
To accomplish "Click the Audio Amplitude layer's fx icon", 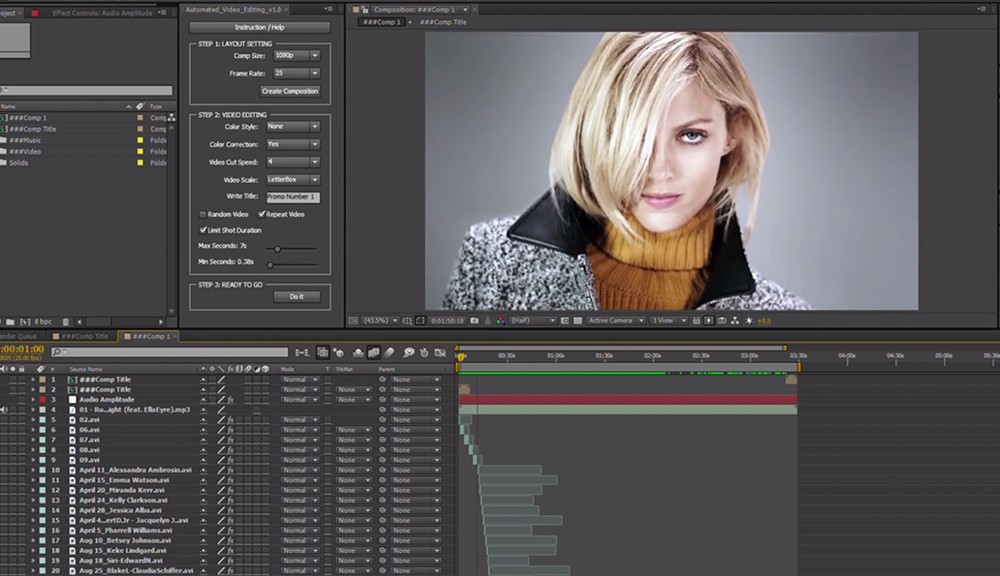I will (x=230, y=401).
